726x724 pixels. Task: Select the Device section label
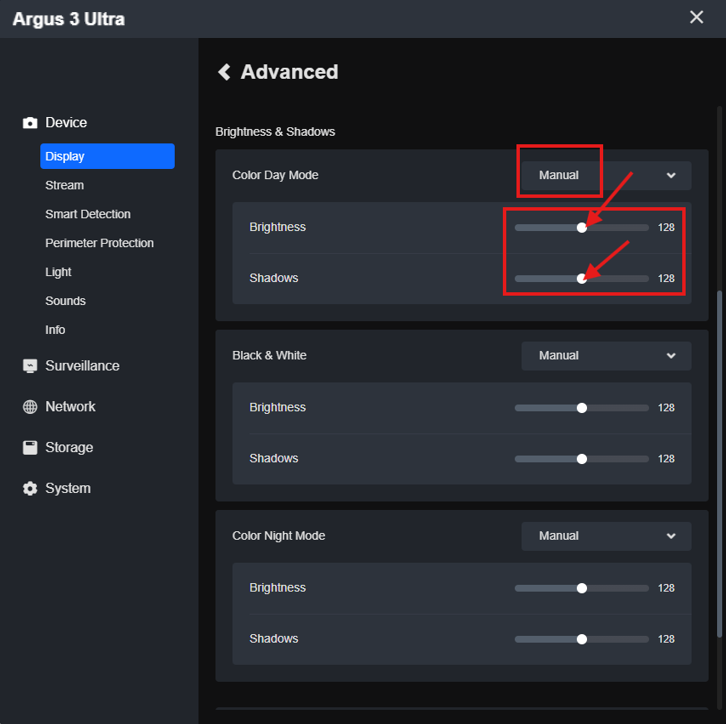tap(66, 122)
